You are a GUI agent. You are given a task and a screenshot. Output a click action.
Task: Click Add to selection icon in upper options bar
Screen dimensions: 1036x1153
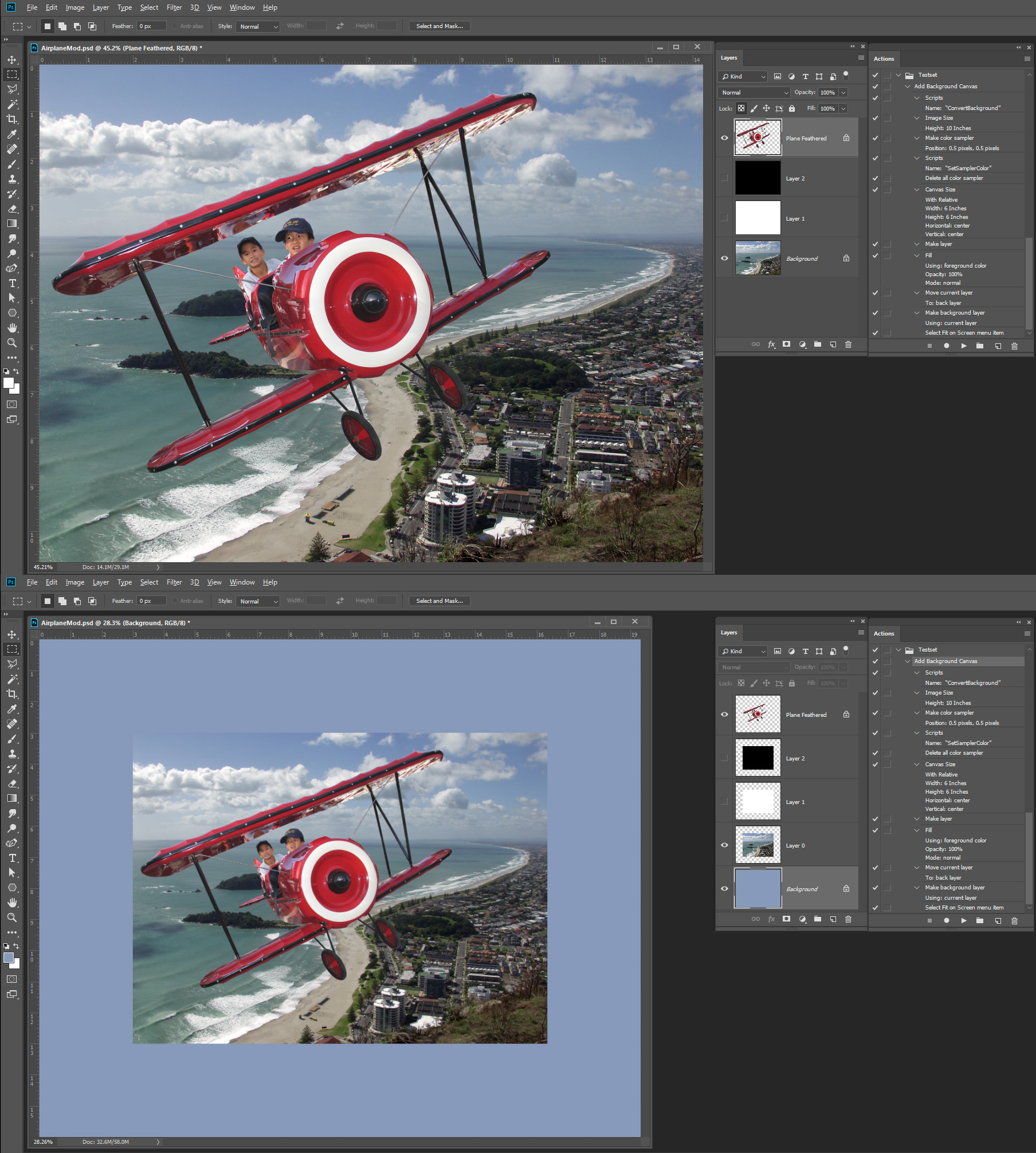tap(62, 26)
